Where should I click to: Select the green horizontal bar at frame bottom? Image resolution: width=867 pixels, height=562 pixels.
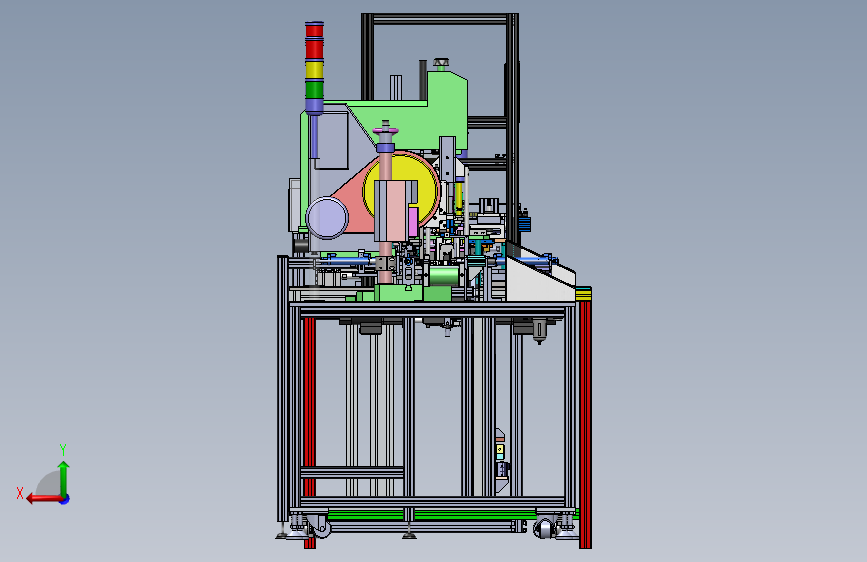click(431, 515)
